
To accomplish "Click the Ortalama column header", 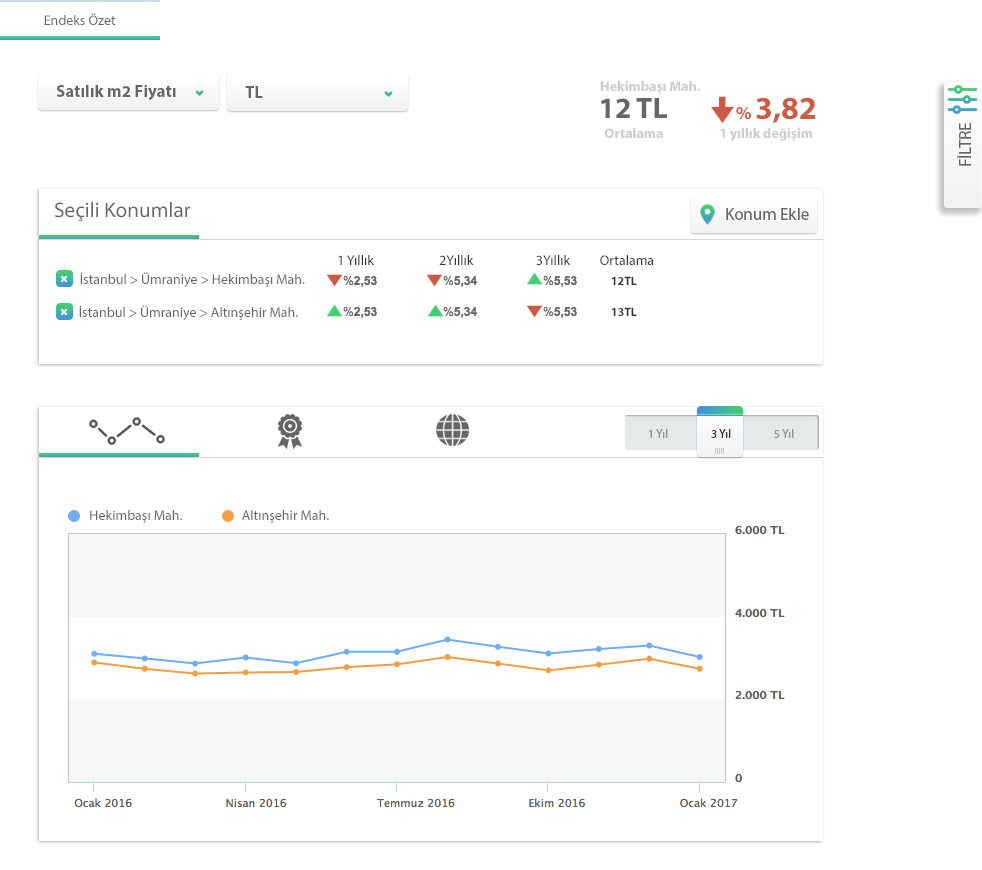I will 626,261.
